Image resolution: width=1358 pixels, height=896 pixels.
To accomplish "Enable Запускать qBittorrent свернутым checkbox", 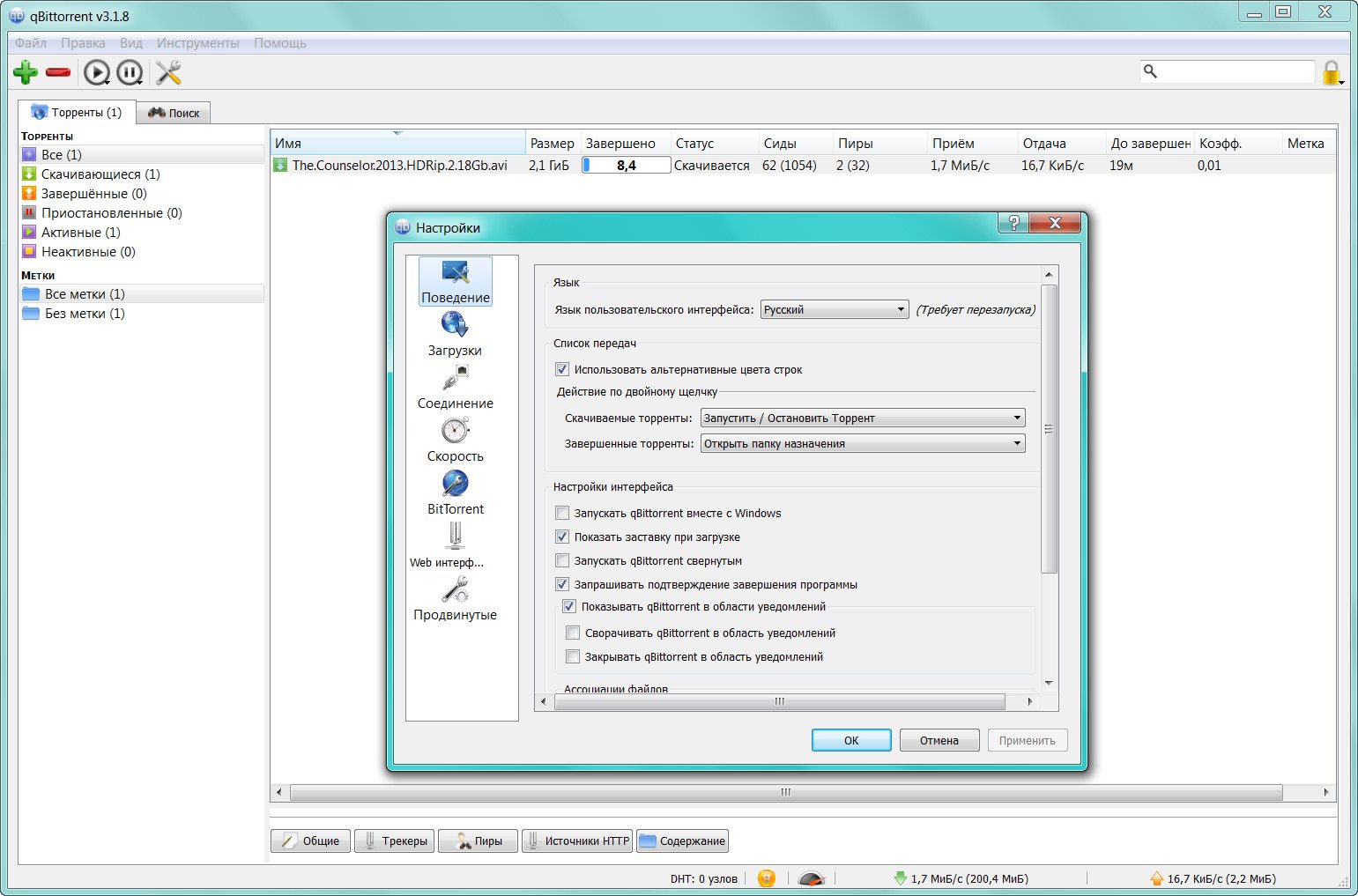I will pyautogui.click(x=562, y=560).
